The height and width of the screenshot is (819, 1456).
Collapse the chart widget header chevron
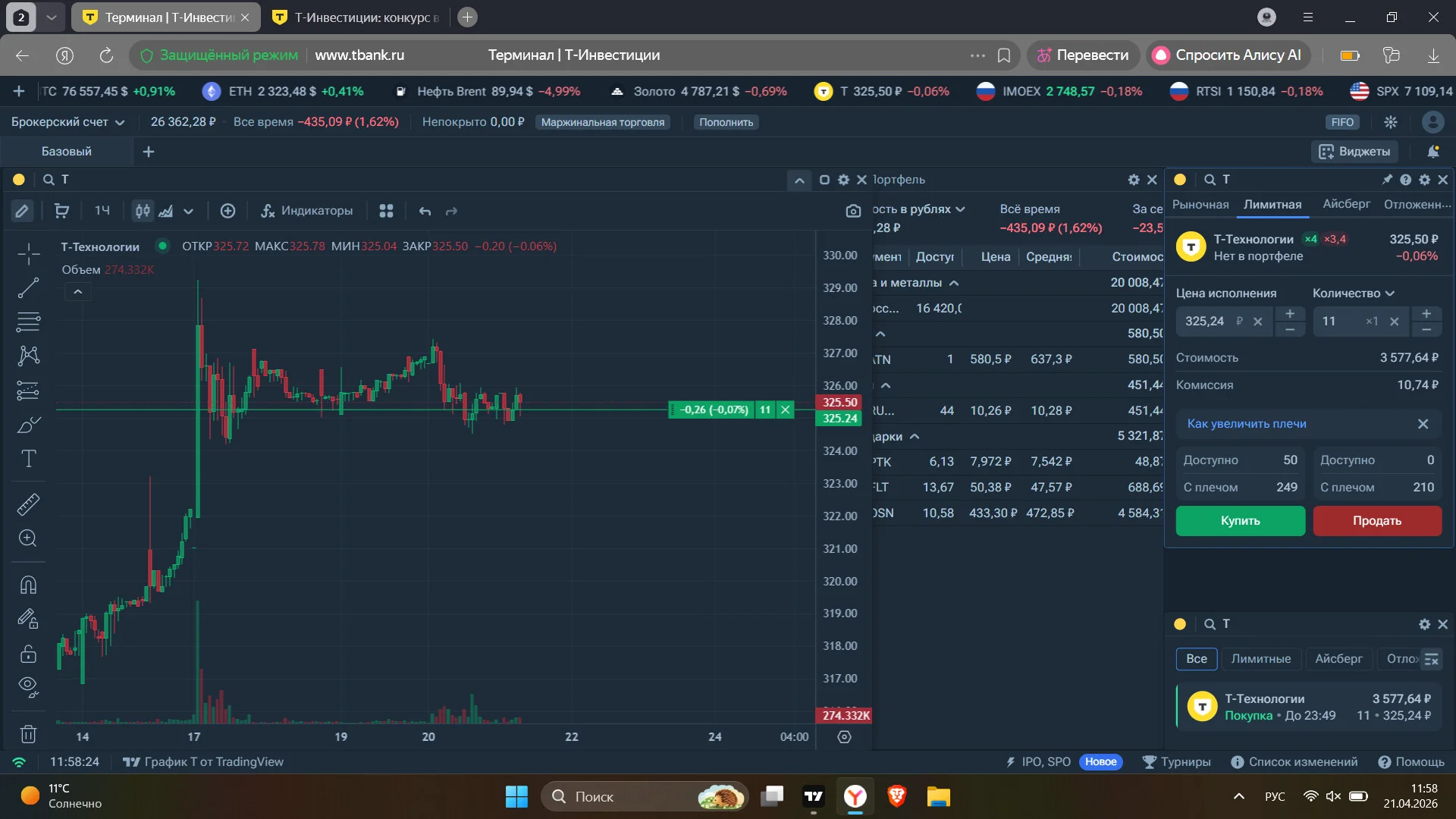tap(799, 180)
